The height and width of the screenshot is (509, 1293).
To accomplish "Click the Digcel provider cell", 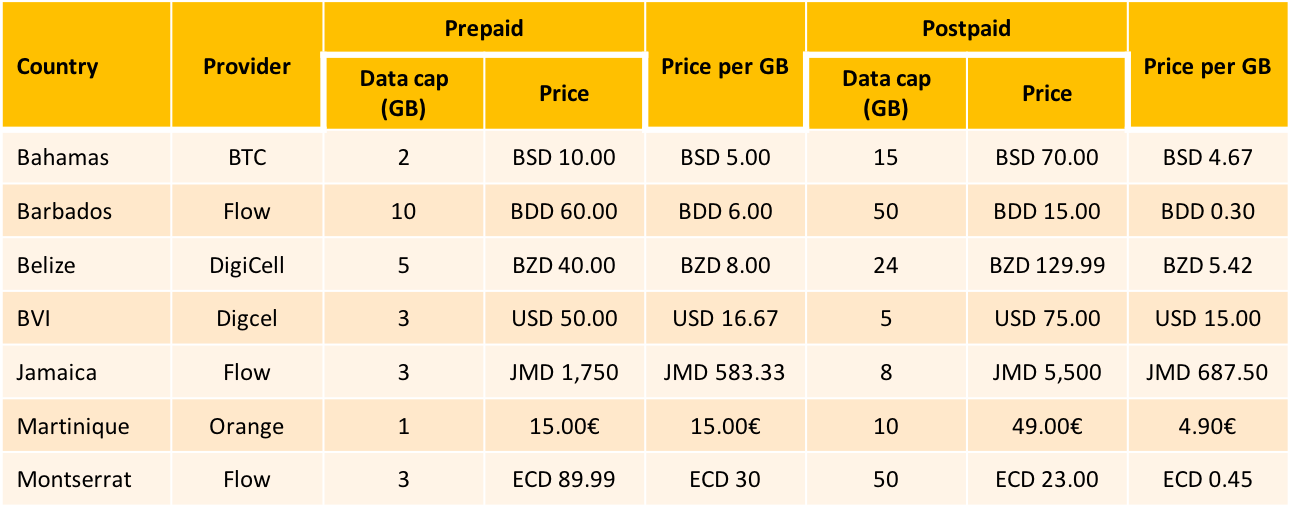I will coord(247,318).
